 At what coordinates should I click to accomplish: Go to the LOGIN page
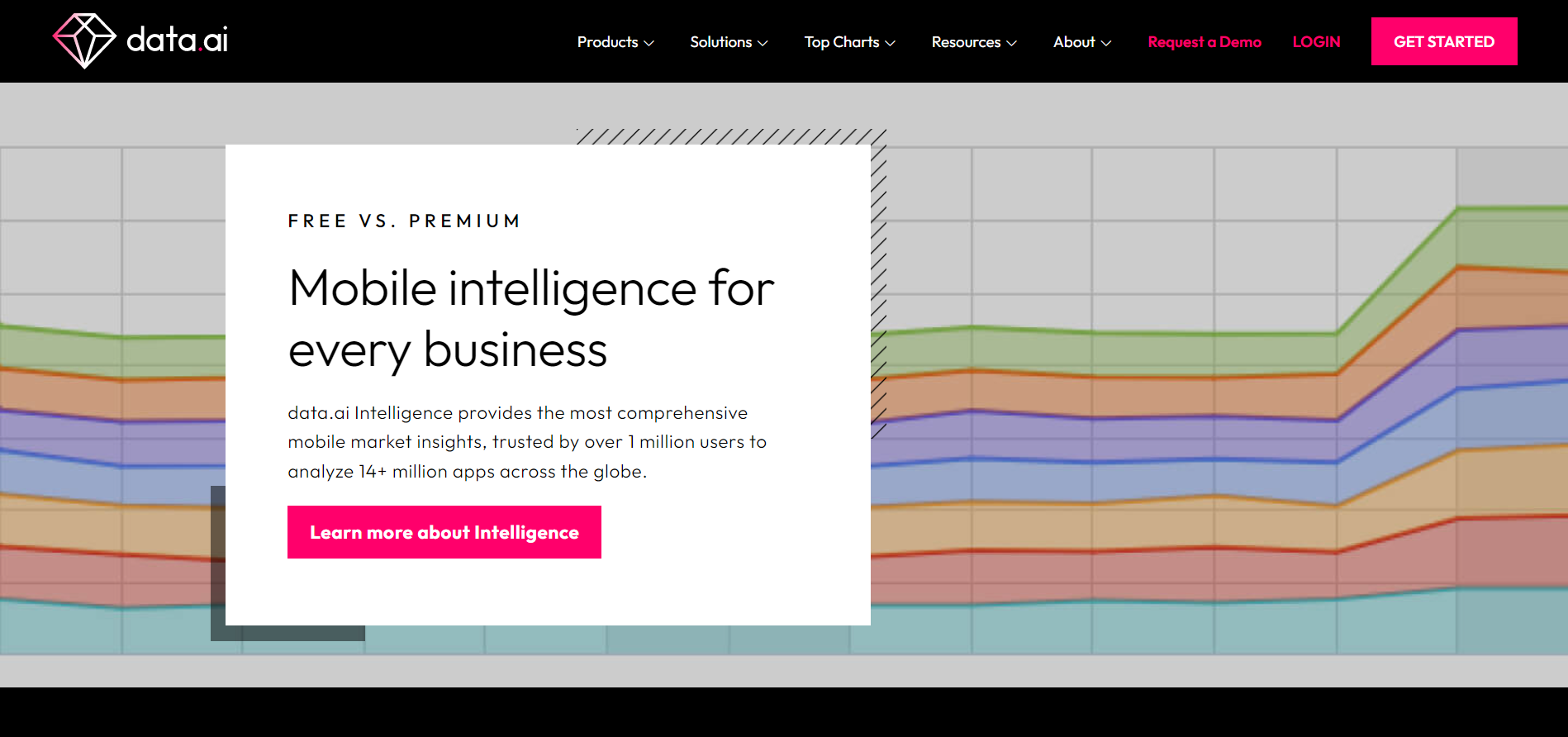pyautogui.click(x=1316, y=42)
